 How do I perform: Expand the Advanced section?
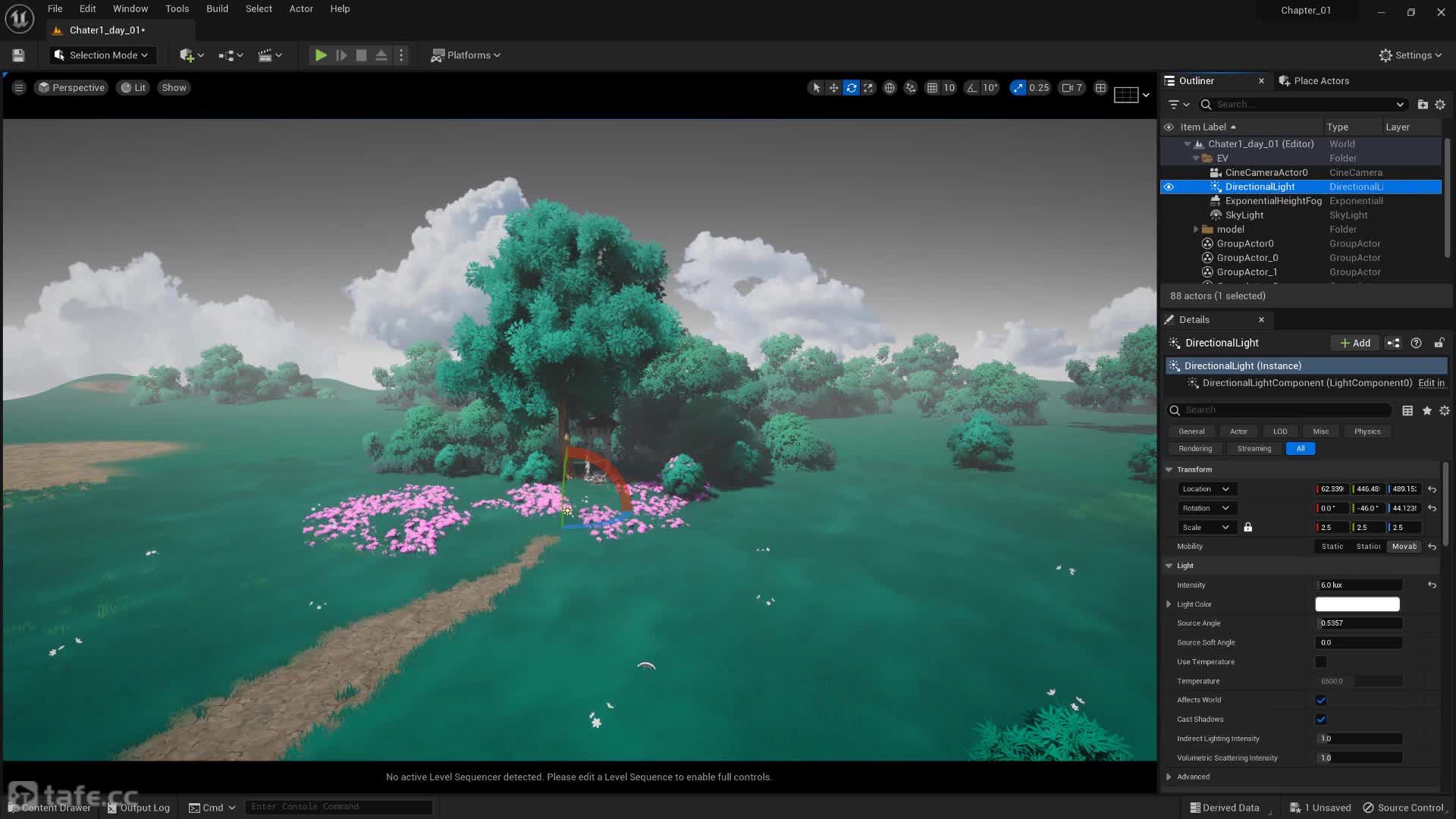(1169, 777)
